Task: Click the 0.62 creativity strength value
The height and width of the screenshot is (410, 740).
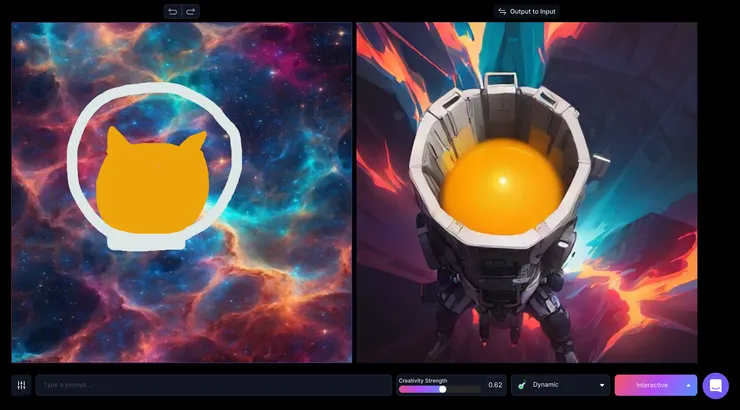Action: [x=495, y=385]
